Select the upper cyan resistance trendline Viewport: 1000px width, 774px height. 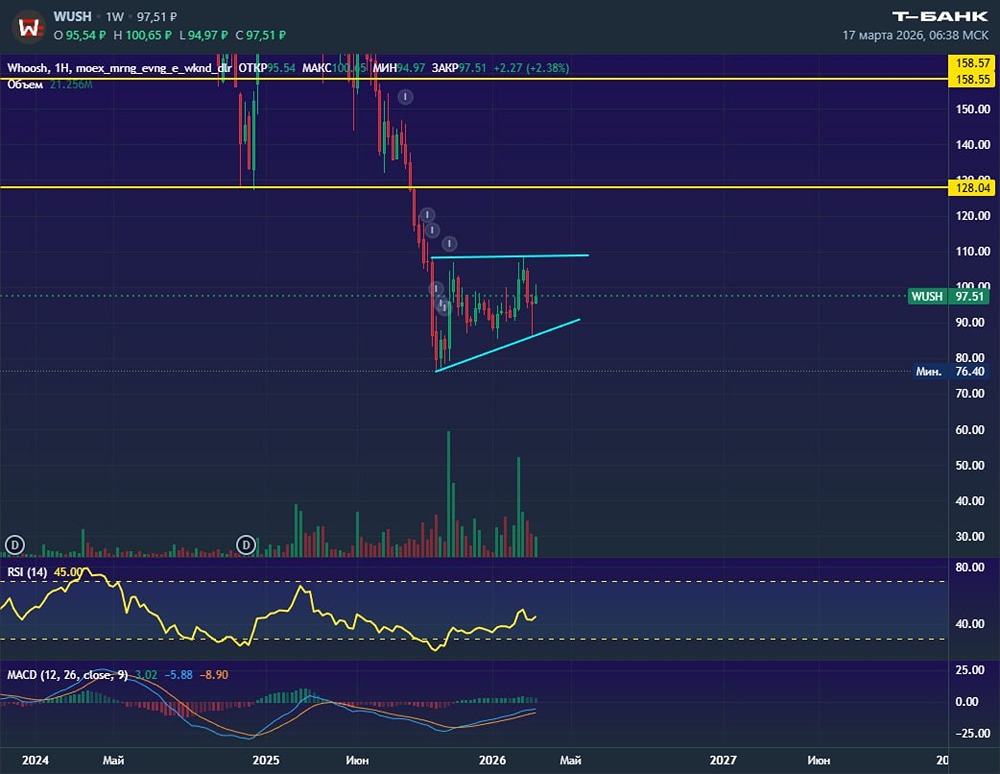pyautogui.click(x=510, y=256)
